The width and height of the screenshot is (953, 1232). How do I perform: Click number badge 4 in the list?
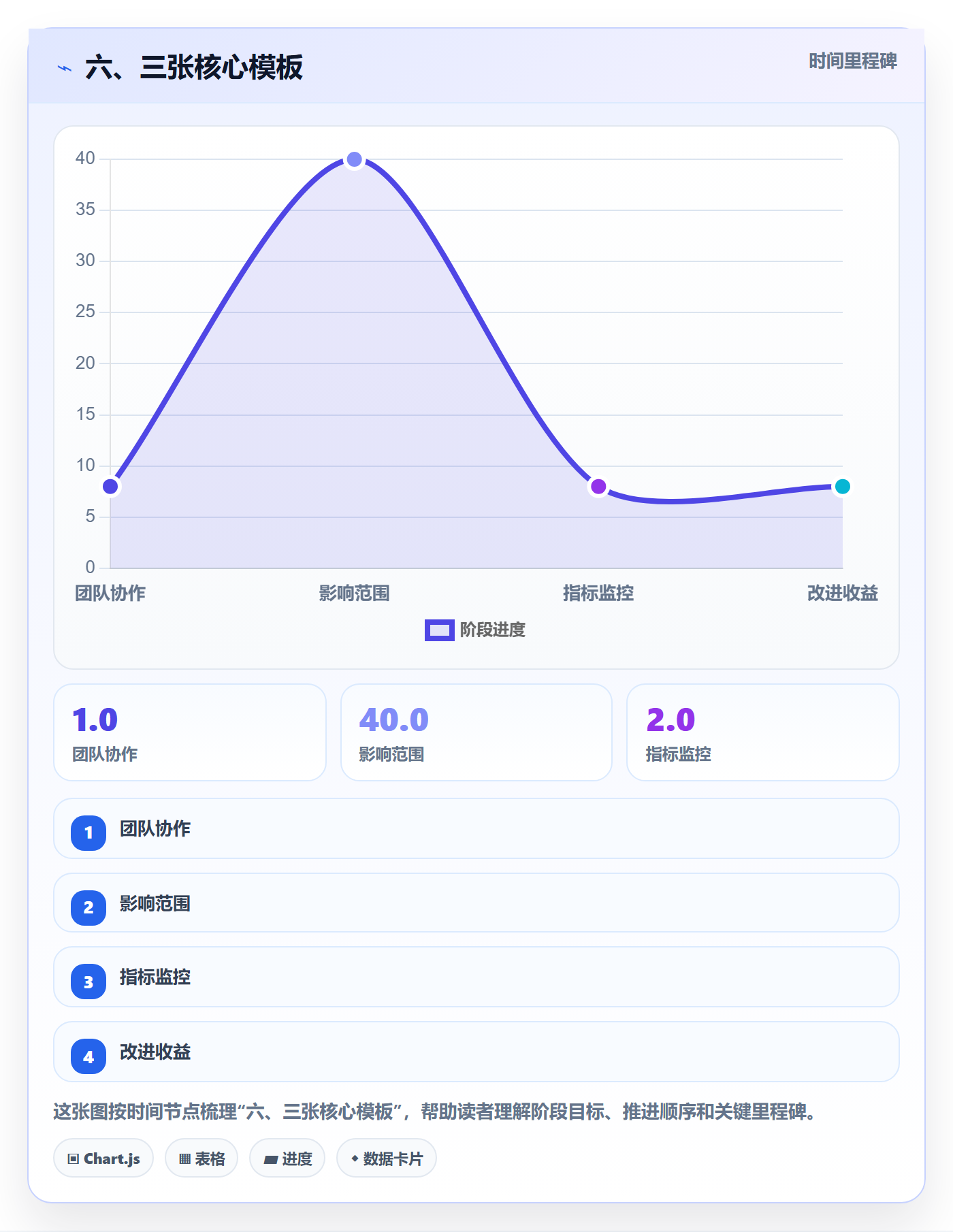point(88,1056)
